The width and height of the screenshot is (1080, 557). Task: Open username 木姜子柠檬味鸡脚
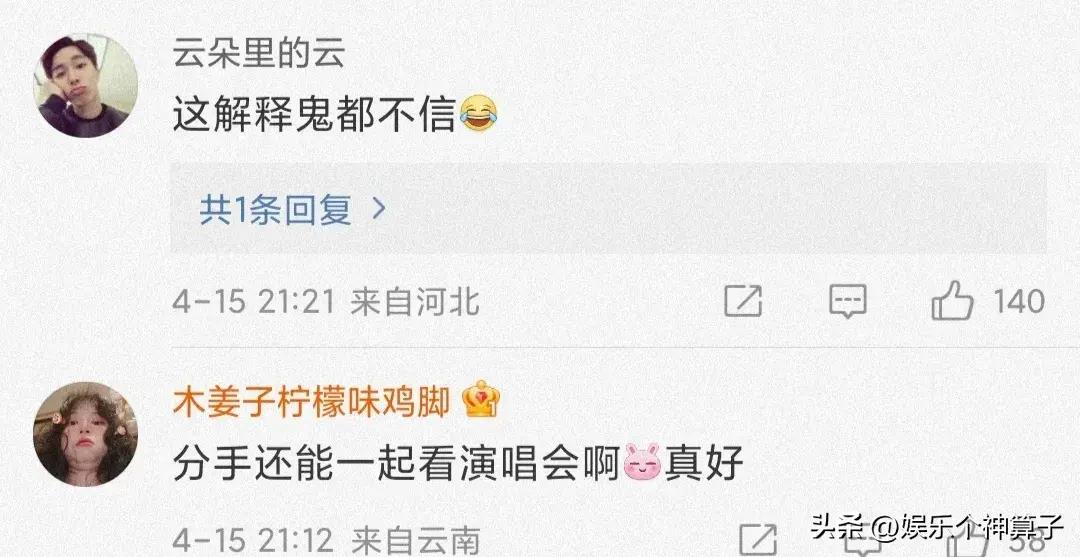pyautogui.click(x=311, y=402)
